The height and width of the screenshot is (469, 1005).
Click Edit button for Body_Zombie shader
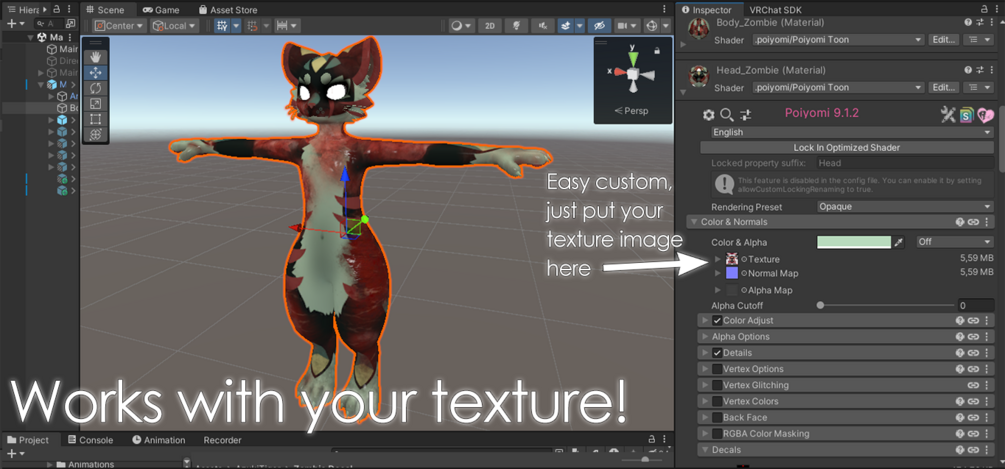(x=944, y=40)
